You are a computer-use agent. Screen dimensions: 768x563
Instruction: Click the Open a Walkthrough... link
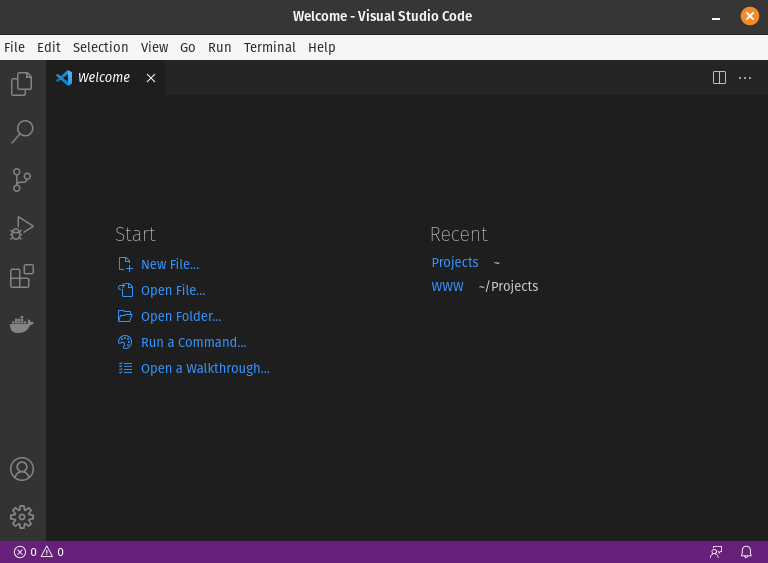point(205,368)
